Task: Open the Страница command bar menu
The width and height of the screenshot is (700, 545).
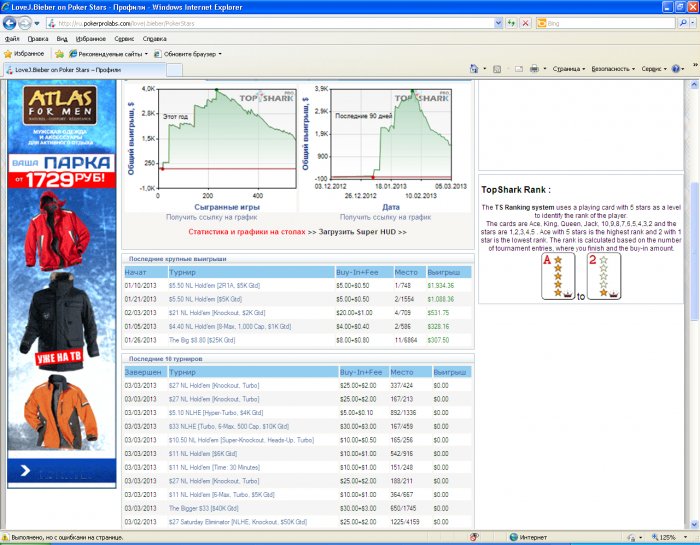Action: 569,69
